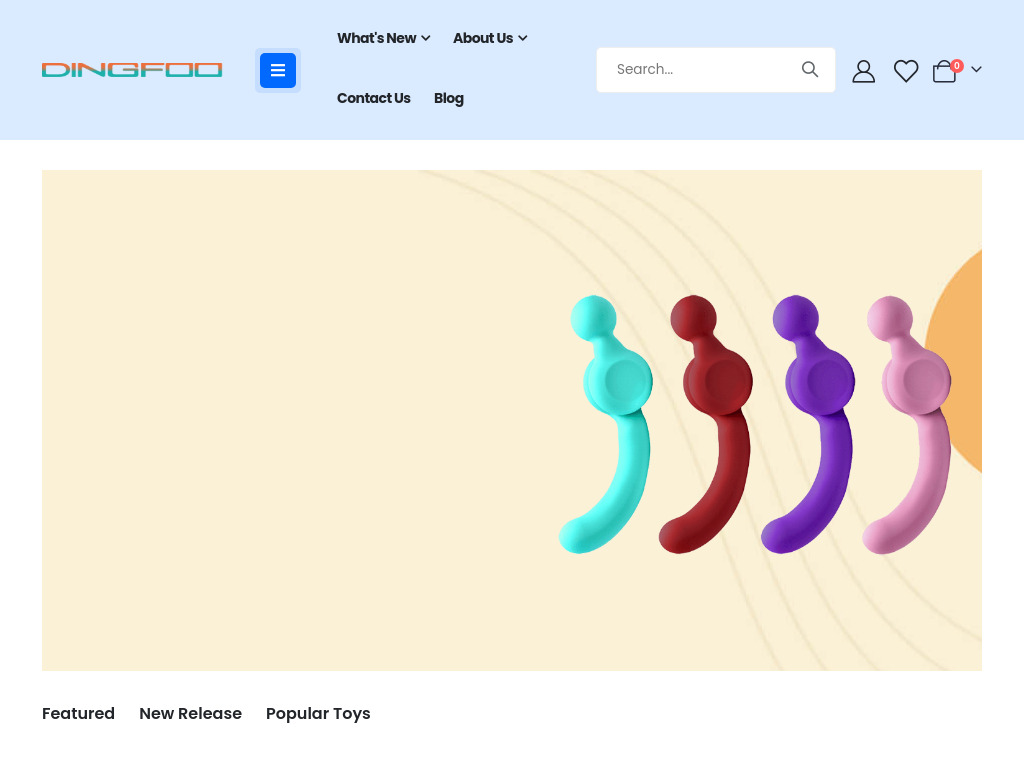Expand the cart dropdown chevron
Image resolution: width=1024 pixels, height=768 pixels.
point(976,69)
